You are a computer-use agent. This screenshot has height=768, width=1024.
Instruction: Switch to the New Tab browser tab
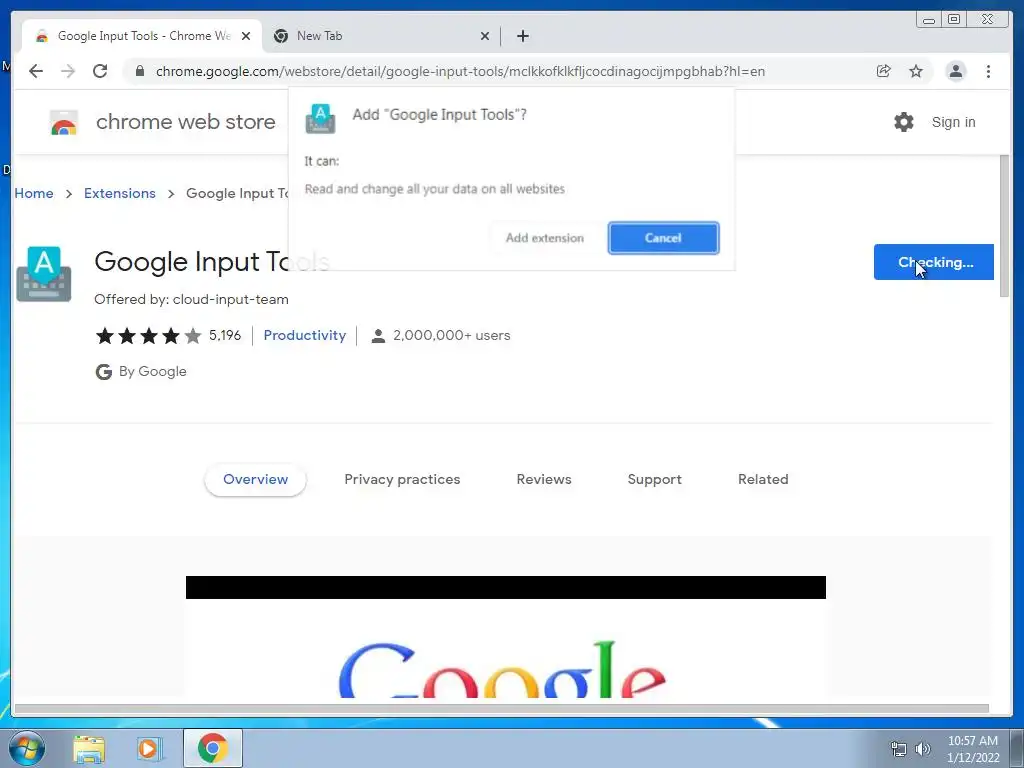point(381,36)
